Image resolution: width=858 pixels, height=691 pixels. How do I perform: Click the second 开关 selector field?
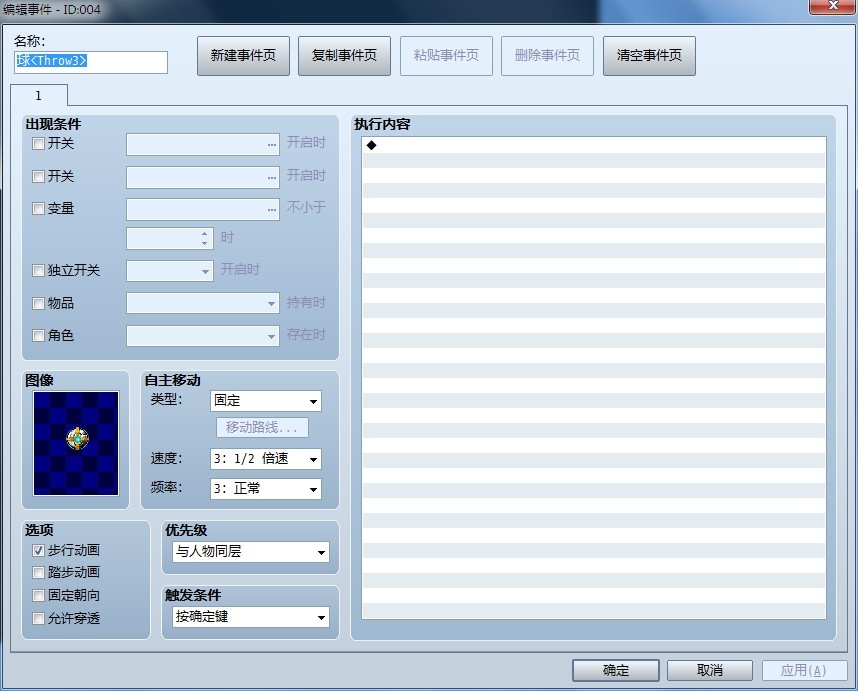click(202, 177)
